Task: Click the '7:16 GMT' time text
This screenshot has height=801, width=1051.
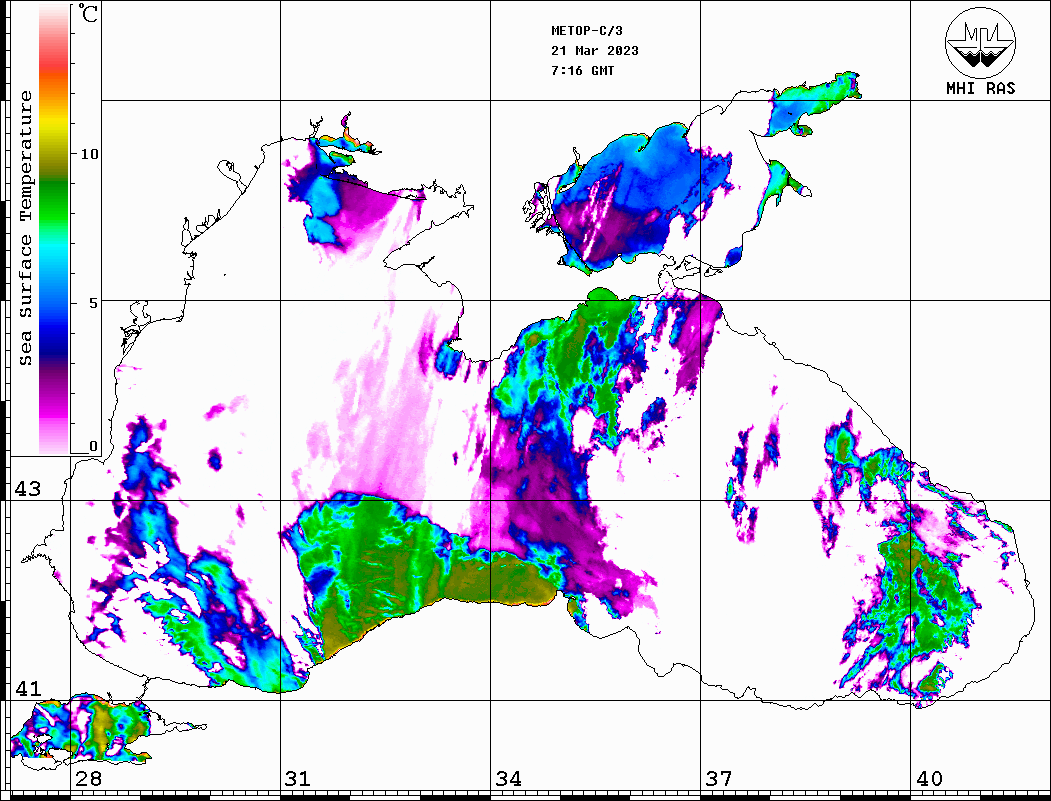Action: coord(582,71)
